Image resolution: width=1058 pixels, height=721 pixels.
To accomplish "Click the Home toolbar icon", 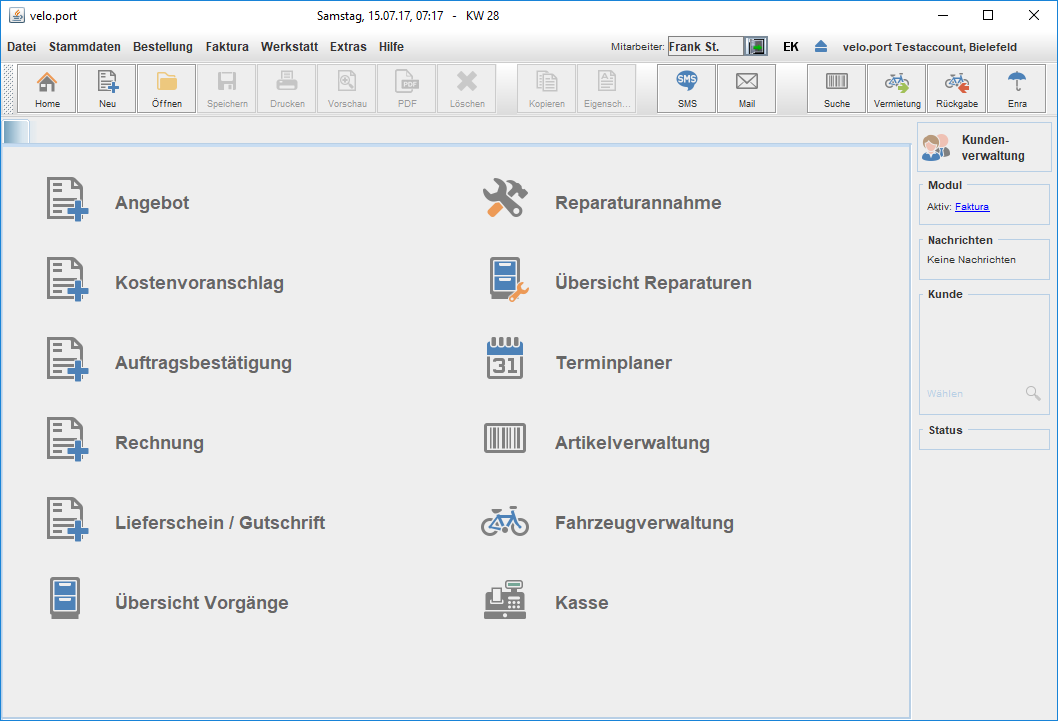I will (x=47, y=89).
